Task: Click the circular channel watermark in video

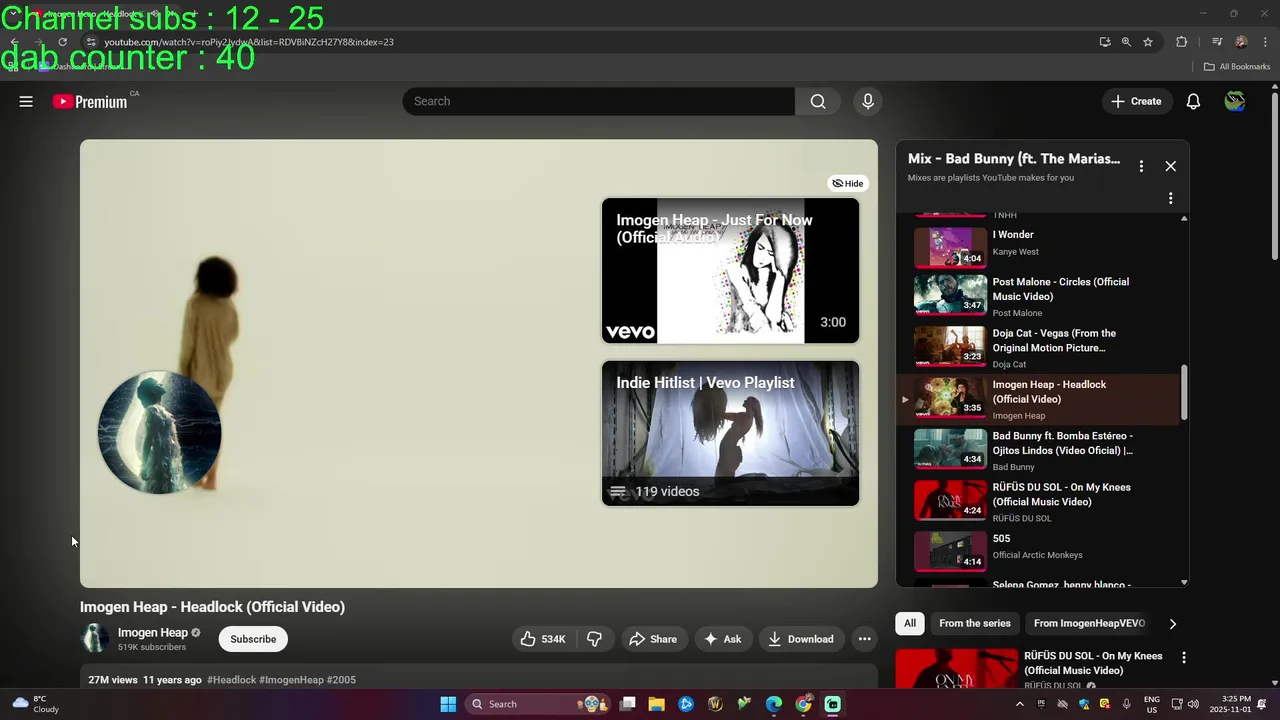Action: click(x=160, y=432)
